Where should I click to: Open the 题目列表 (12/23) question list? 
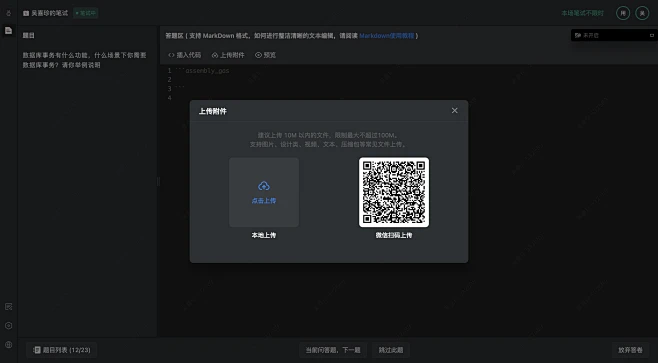(x=62, y=350)
